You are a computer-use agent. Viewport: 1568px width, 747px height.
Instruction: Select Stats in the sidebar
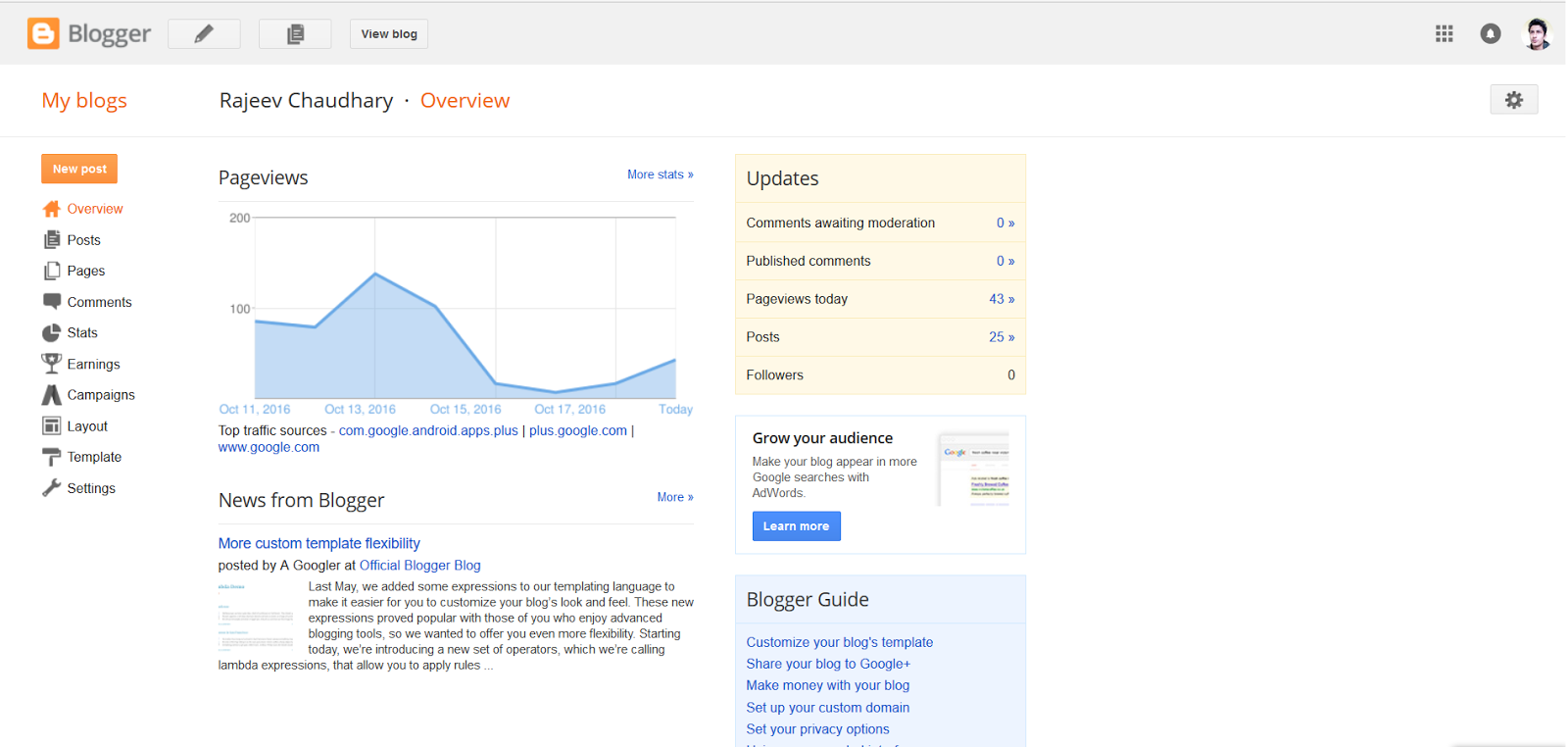(82, 333)
